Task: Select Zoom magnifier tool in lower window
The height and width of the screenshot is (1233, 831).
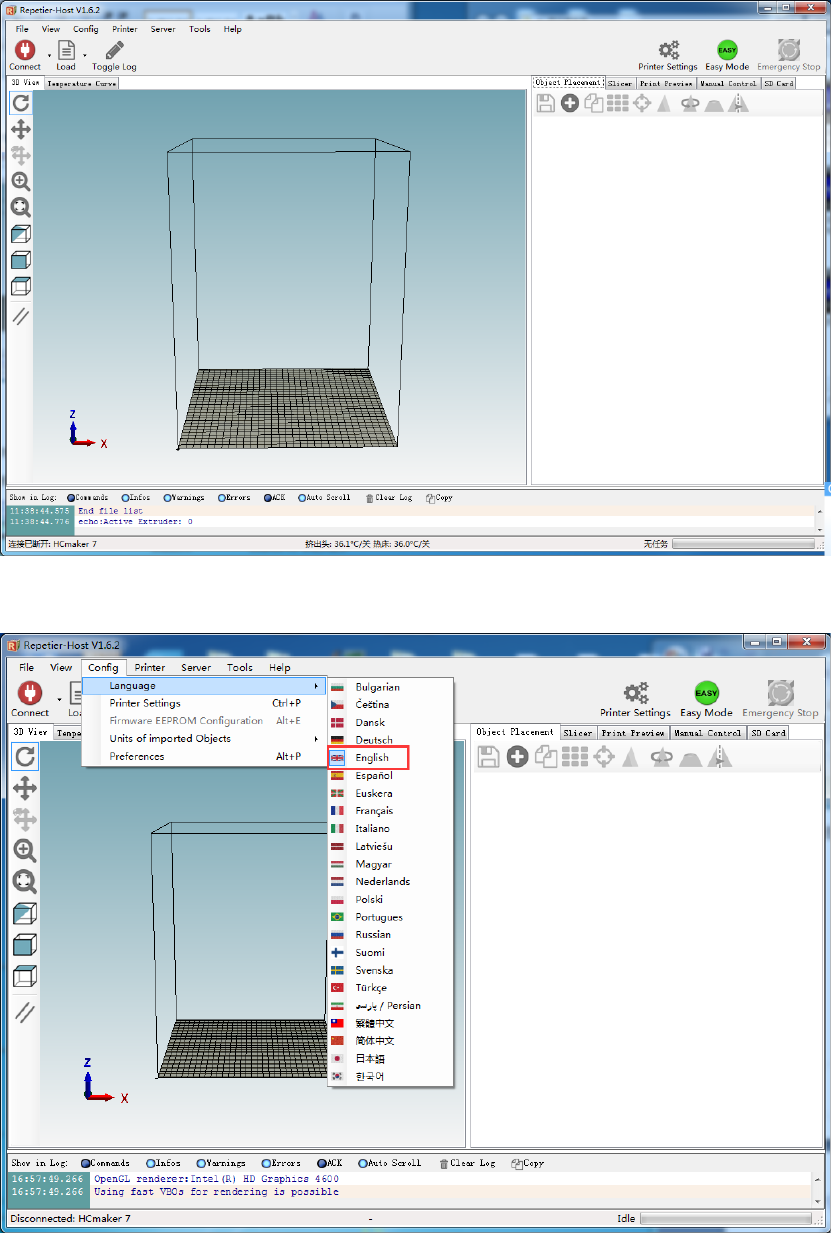Action: [25, 851]
